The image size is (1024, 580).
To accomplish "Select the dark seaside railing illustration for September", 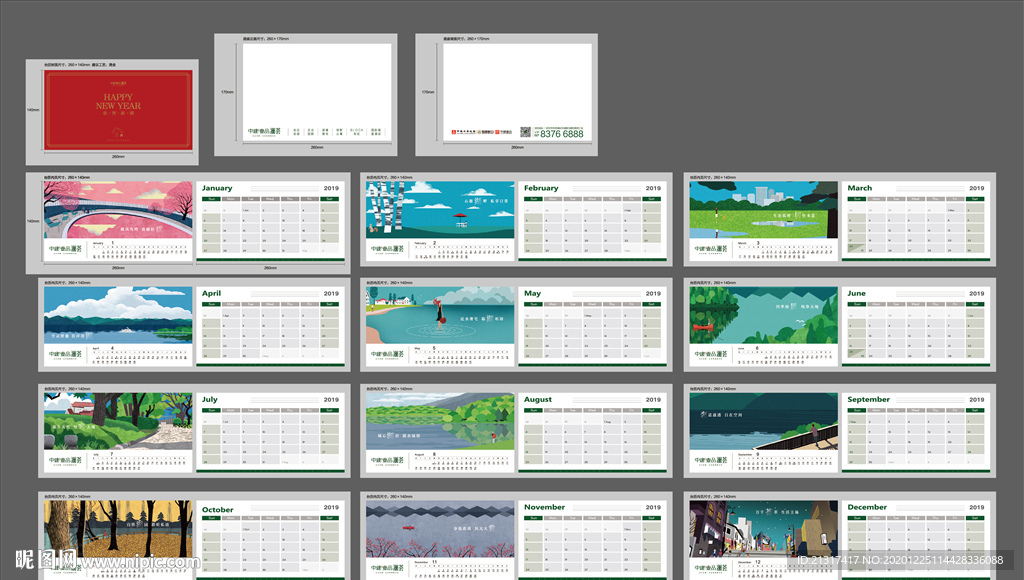I will coord(763,421).
